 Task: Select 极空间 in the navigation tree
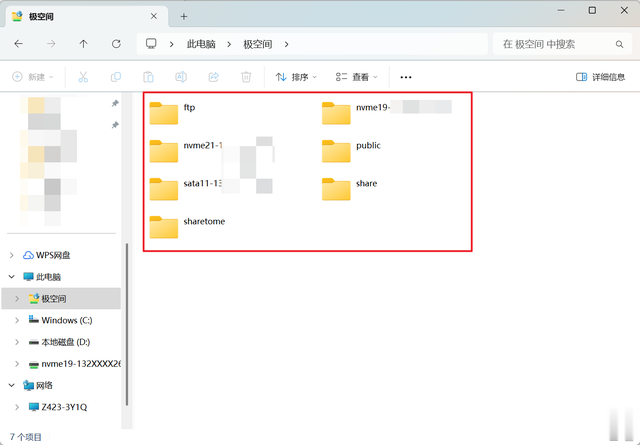(x=61, y=298)
